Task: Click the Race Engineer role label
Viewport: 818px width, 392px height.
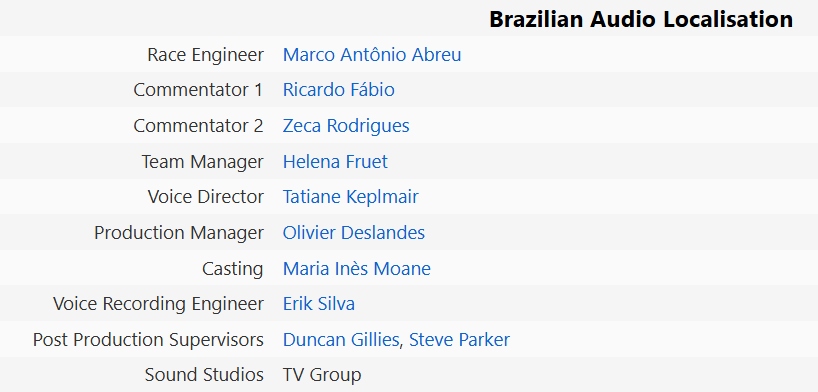Action: pos(206,55)
